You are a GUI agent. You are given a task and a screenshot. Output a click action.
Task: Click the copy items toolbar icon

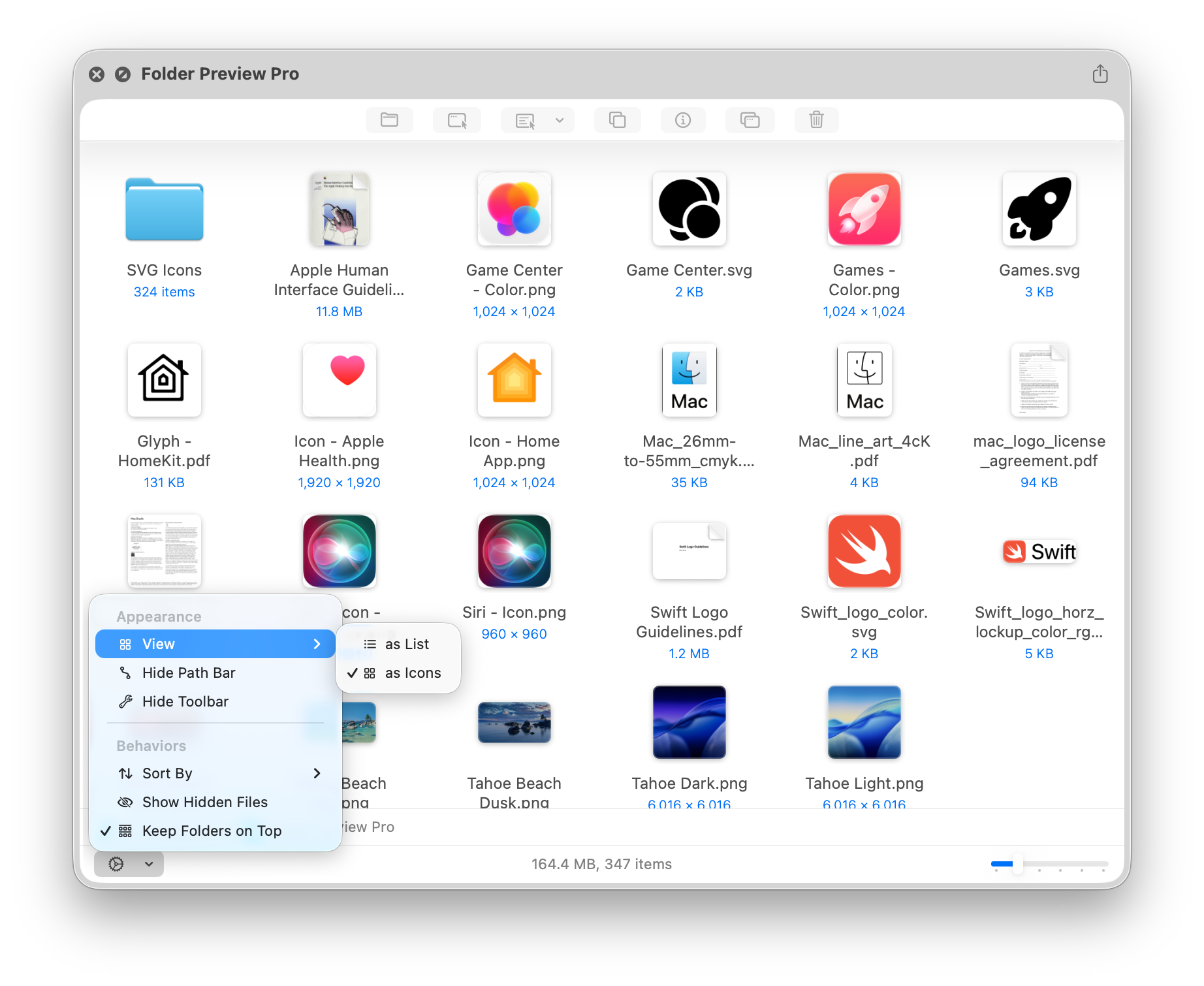(617, 120)
